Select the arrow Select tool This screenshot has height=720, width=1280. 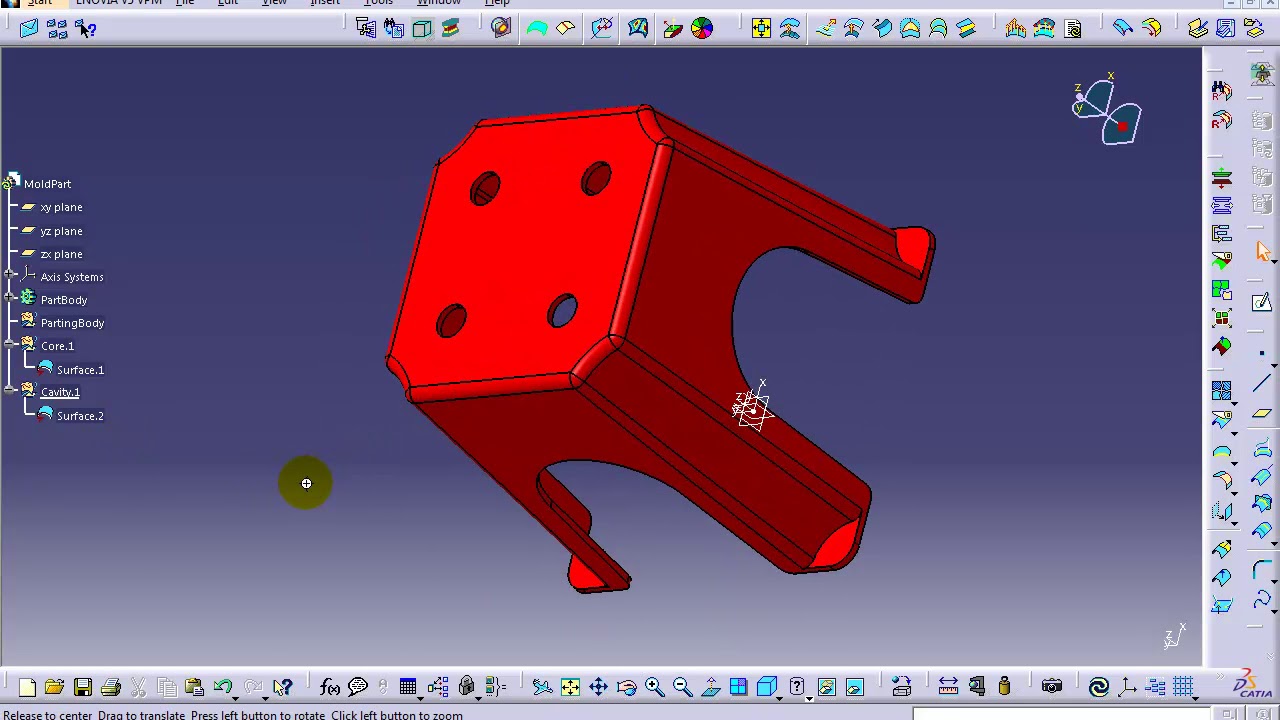point(1262,252)
